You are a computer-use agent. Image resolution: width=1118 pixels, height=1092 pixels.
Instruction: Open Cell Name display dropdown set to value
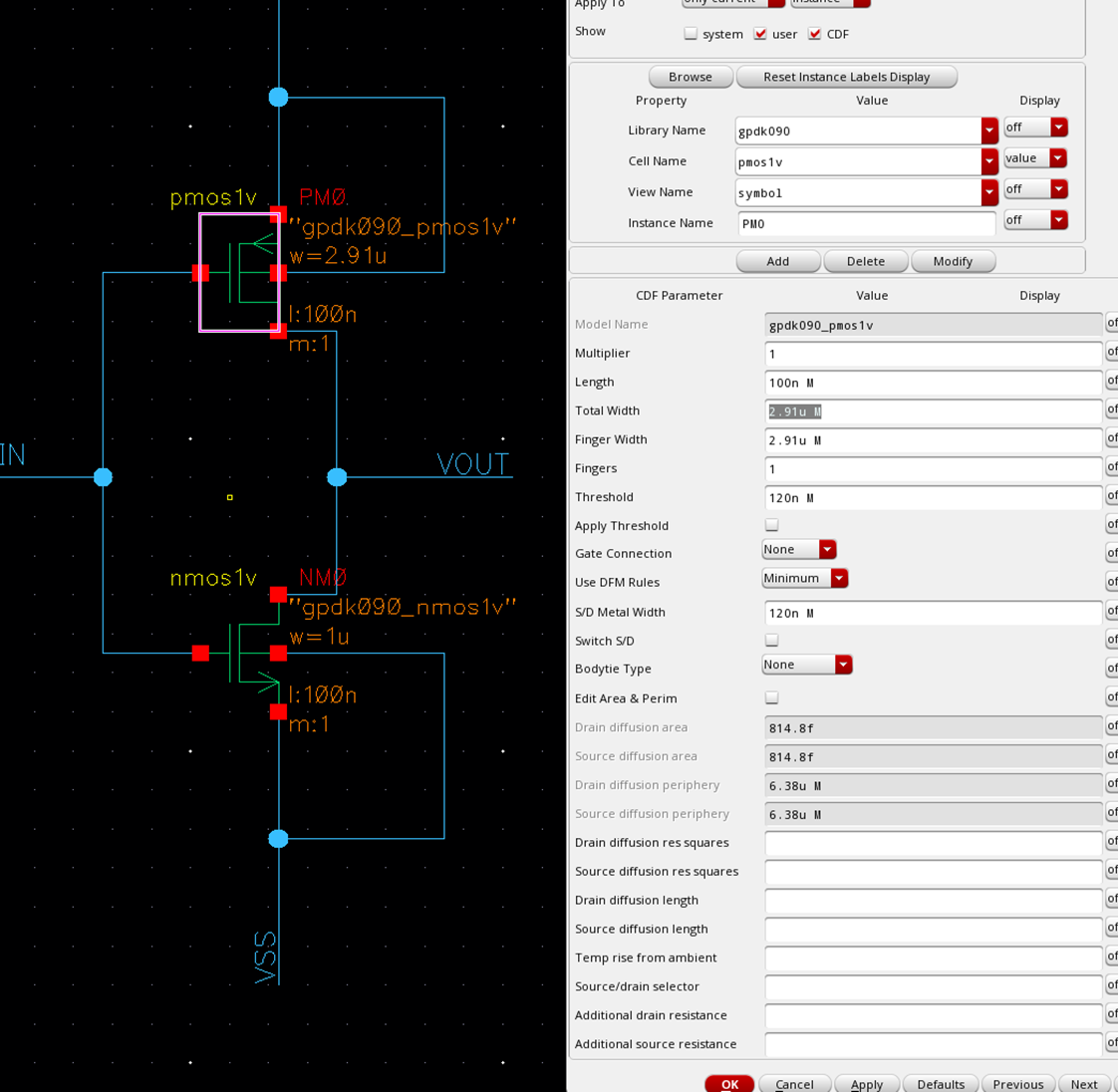[1035, 158]
